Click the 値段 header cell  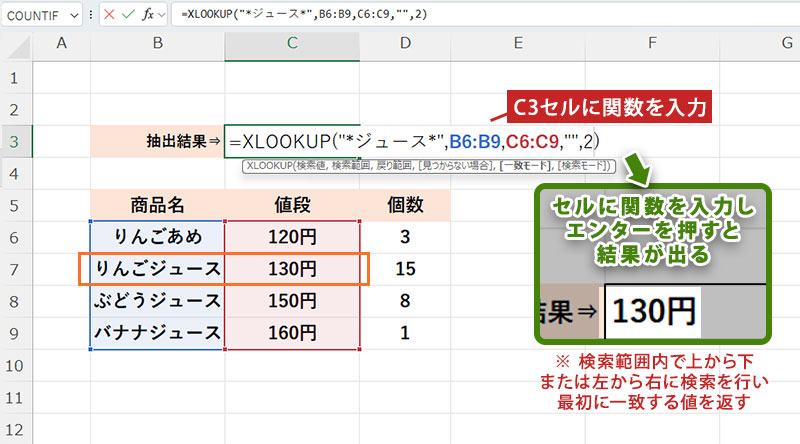click(292, 205)
